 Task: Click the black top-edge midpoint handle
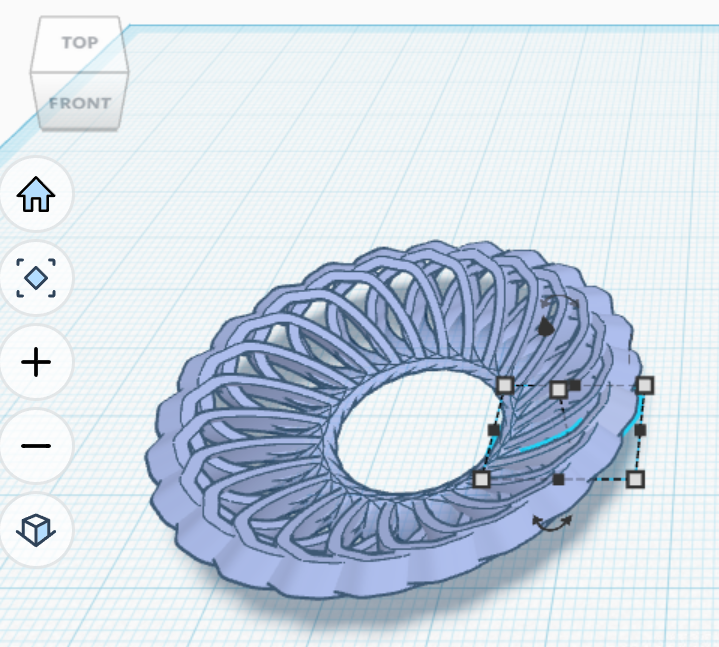point(575,385)
